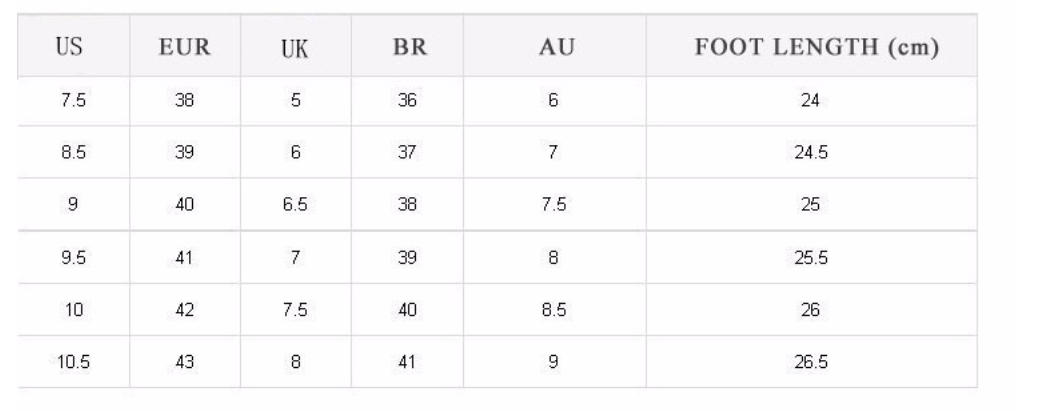
Task: Select the EUR column header
Action: [184, 46]
